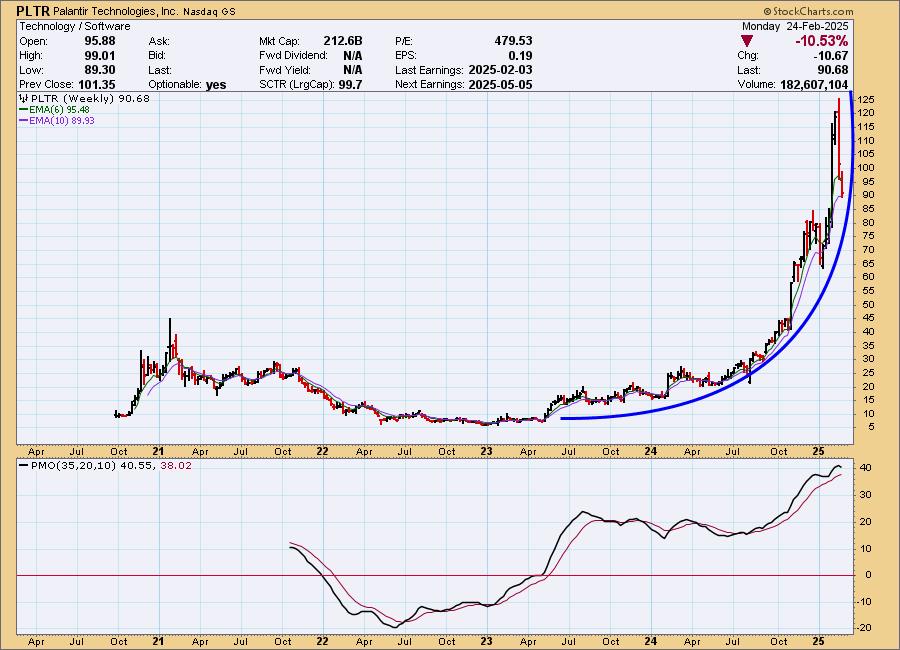The image size is (900, 650).
Task: Click the 125 price axis label
Action: coord(866,100)
